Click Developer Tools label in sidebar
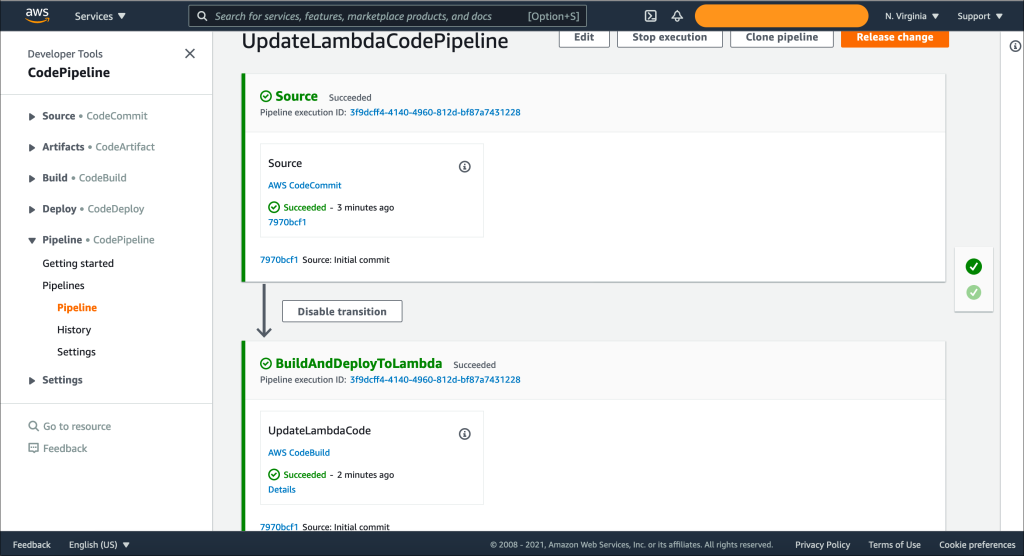This screenshot has height=556, width=1024. [x=65, y=54]
